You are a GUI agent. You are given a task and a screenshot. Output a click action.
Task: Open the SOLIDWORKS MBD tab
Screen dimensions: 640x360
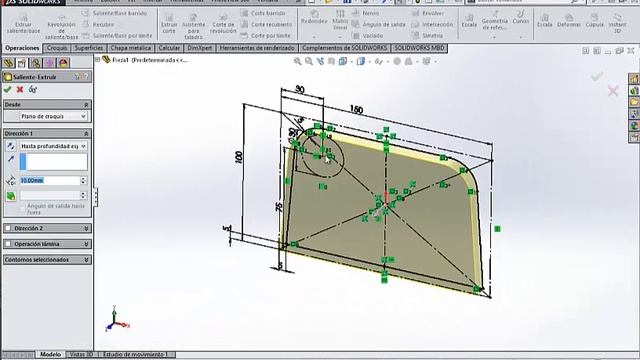pos(419,48)
